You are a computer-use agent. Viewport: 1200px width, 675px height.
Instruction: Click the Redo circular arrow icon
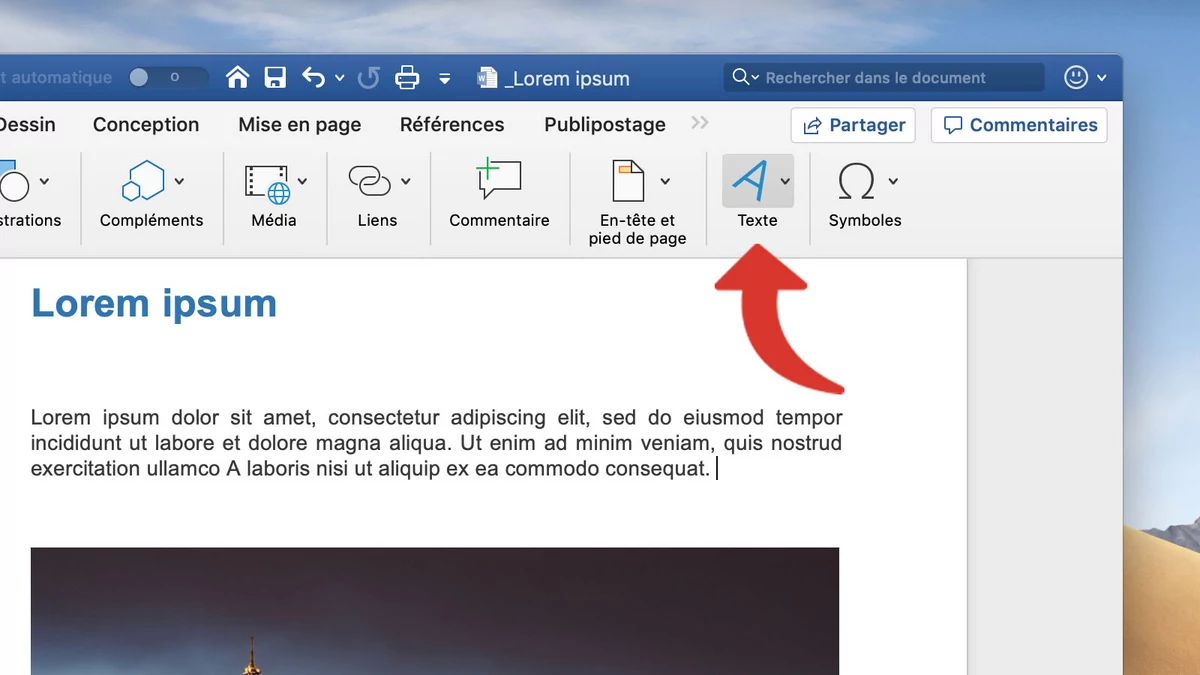point(368,77)
